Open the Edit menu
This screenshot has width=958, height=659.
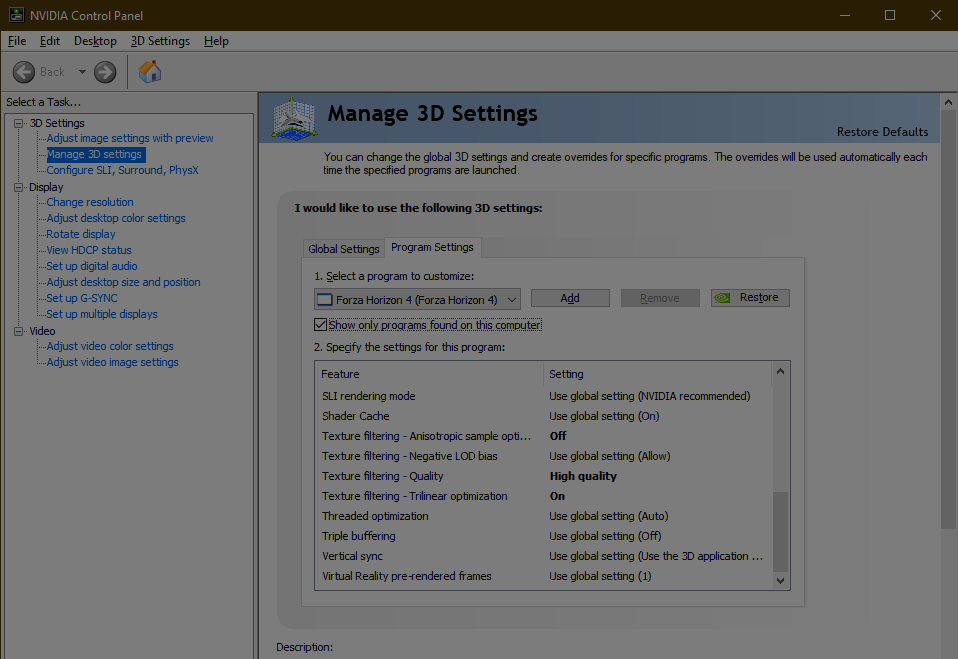click(x=49, y=41)
